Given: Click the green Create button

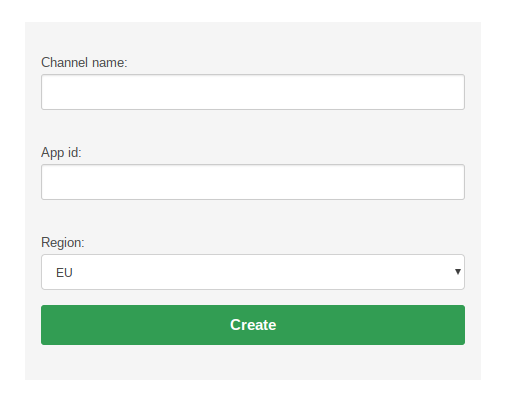Looking at the screenshot, I should [x=253, y=325].
